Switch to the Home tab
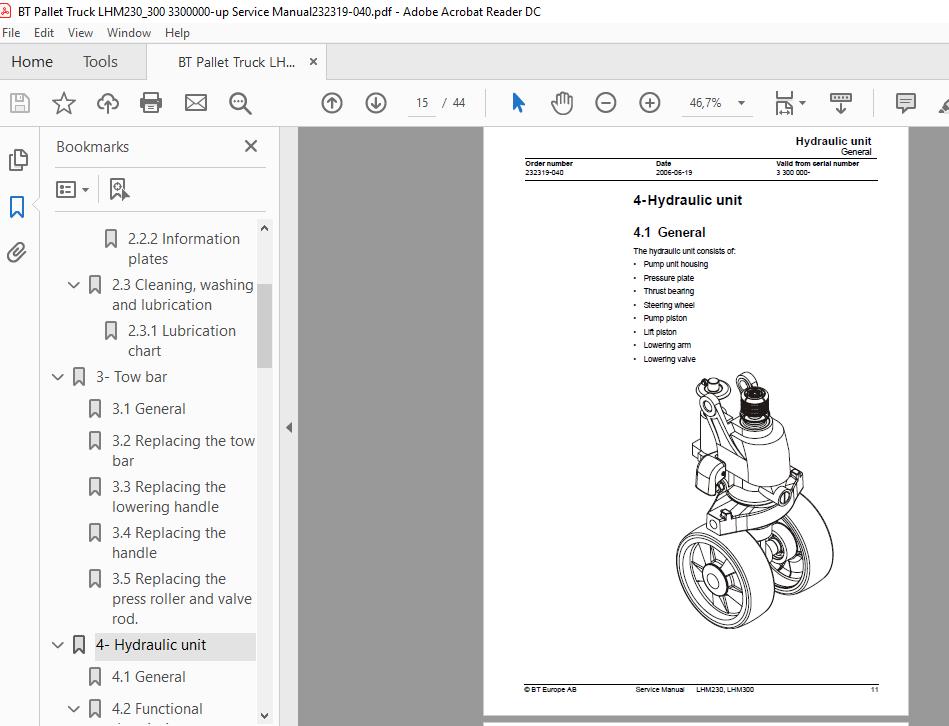 (x=32, y=62)
